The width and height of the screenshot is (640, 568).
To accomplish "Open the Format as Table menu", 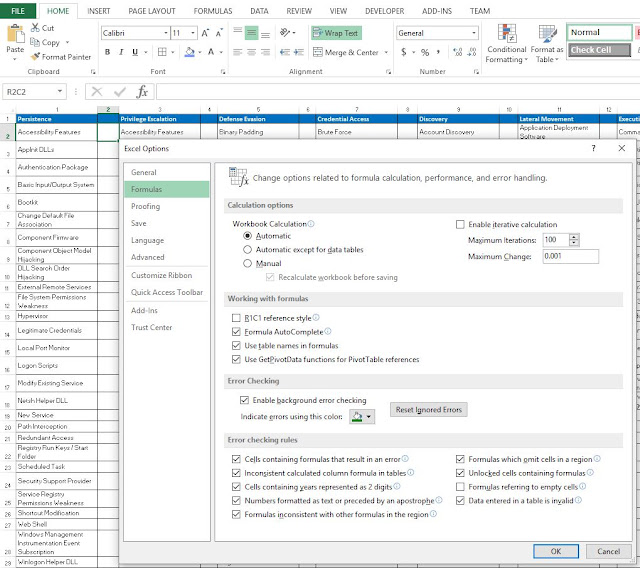I will [547, 44].
